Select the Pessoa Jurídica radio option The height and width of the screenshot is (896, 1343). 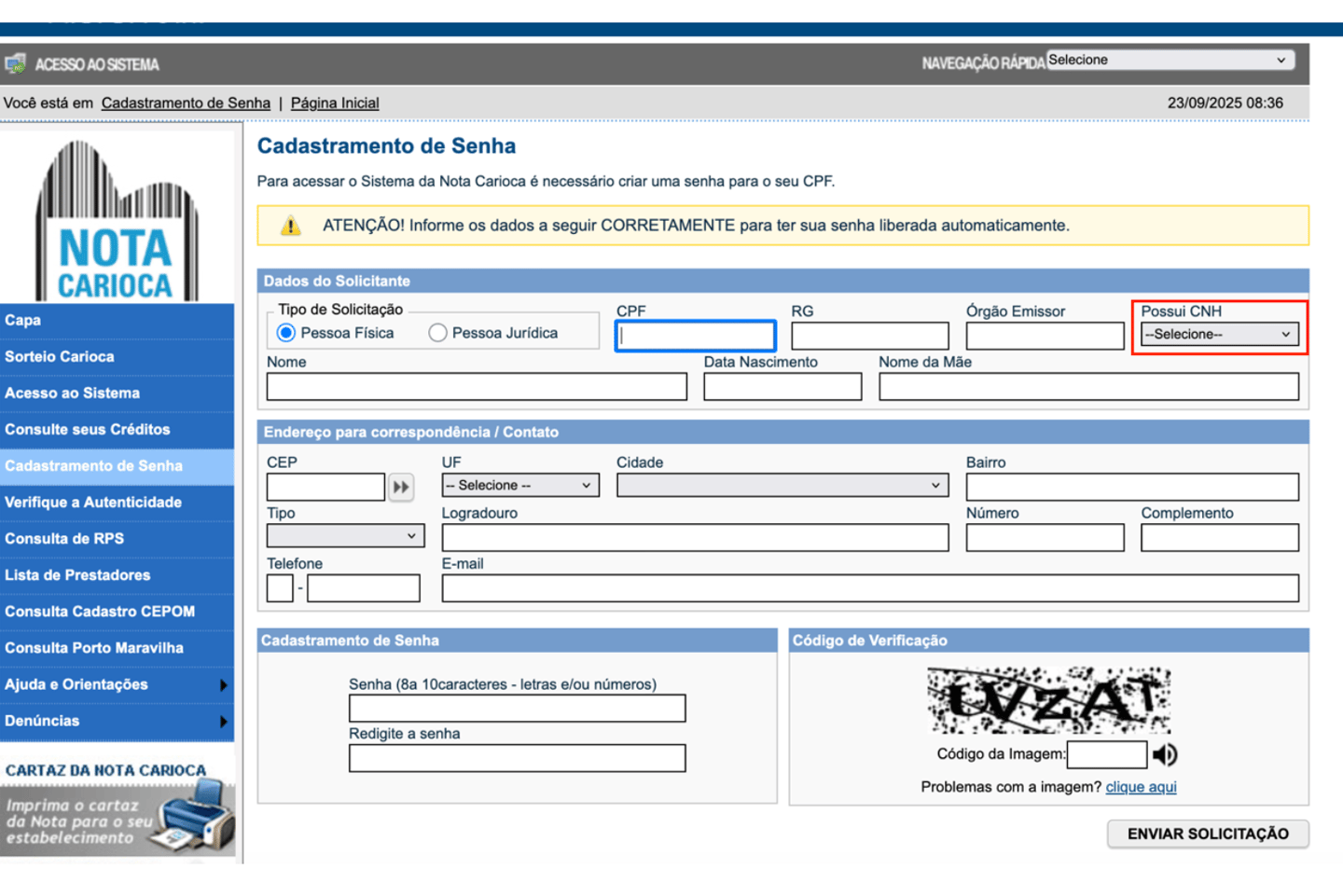tap(437, 333)
